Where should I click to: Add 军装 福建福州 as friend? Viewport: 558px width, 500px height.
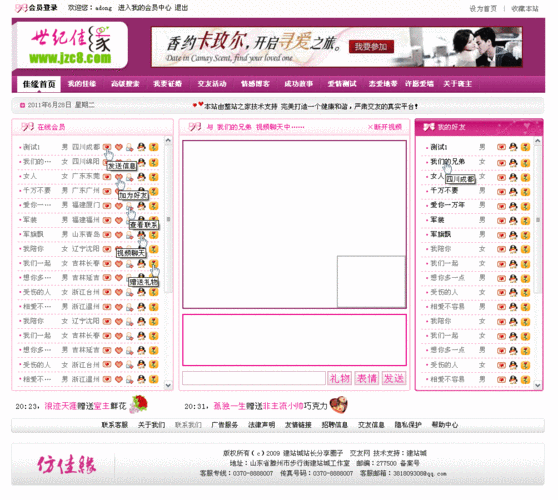click(119, 220)
